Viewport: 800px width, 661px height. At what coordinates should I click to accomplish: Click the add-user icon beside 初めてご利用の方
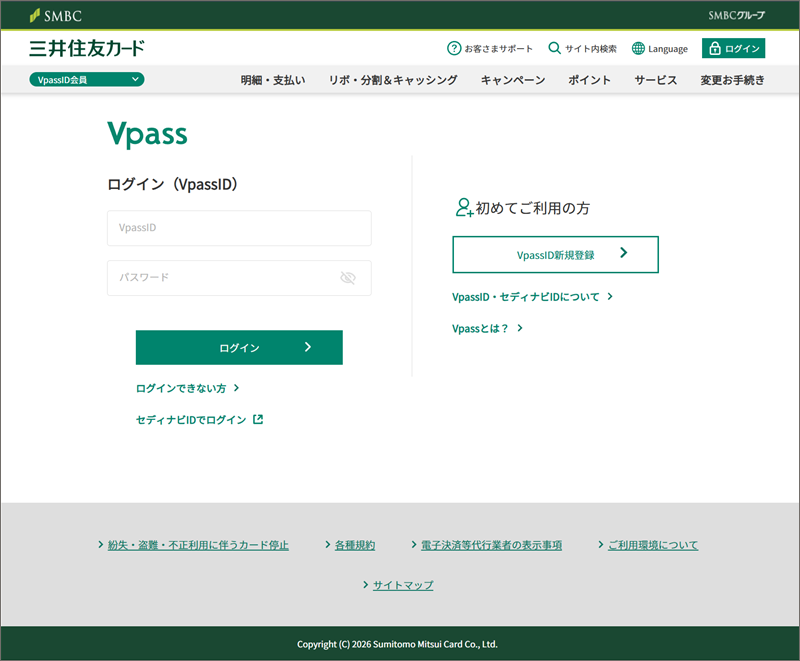point(463,208)
